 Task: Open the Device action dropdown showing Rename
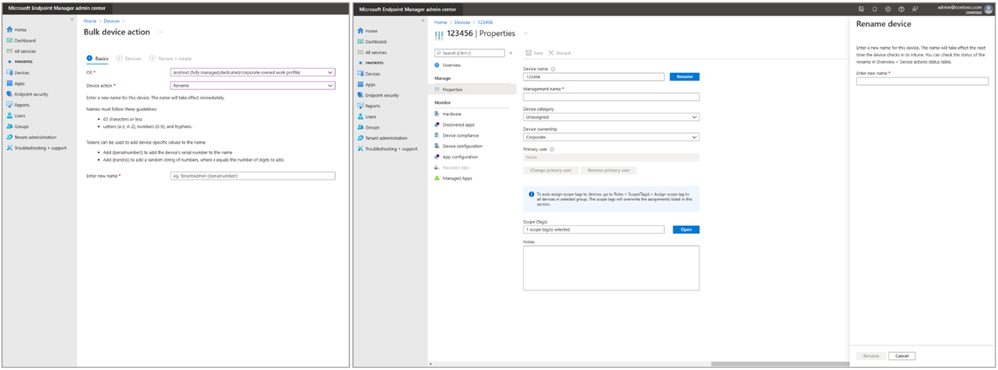253,85
